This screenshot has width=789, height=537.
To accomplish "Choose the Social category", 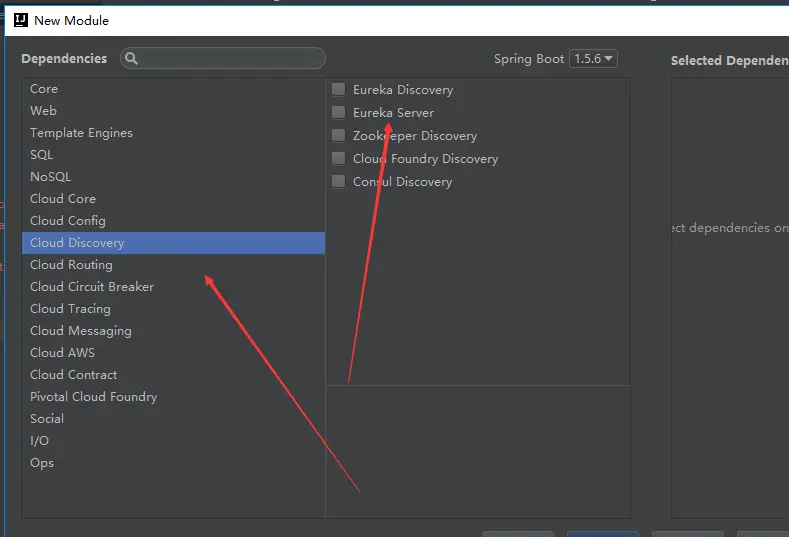I will point(173,419).
